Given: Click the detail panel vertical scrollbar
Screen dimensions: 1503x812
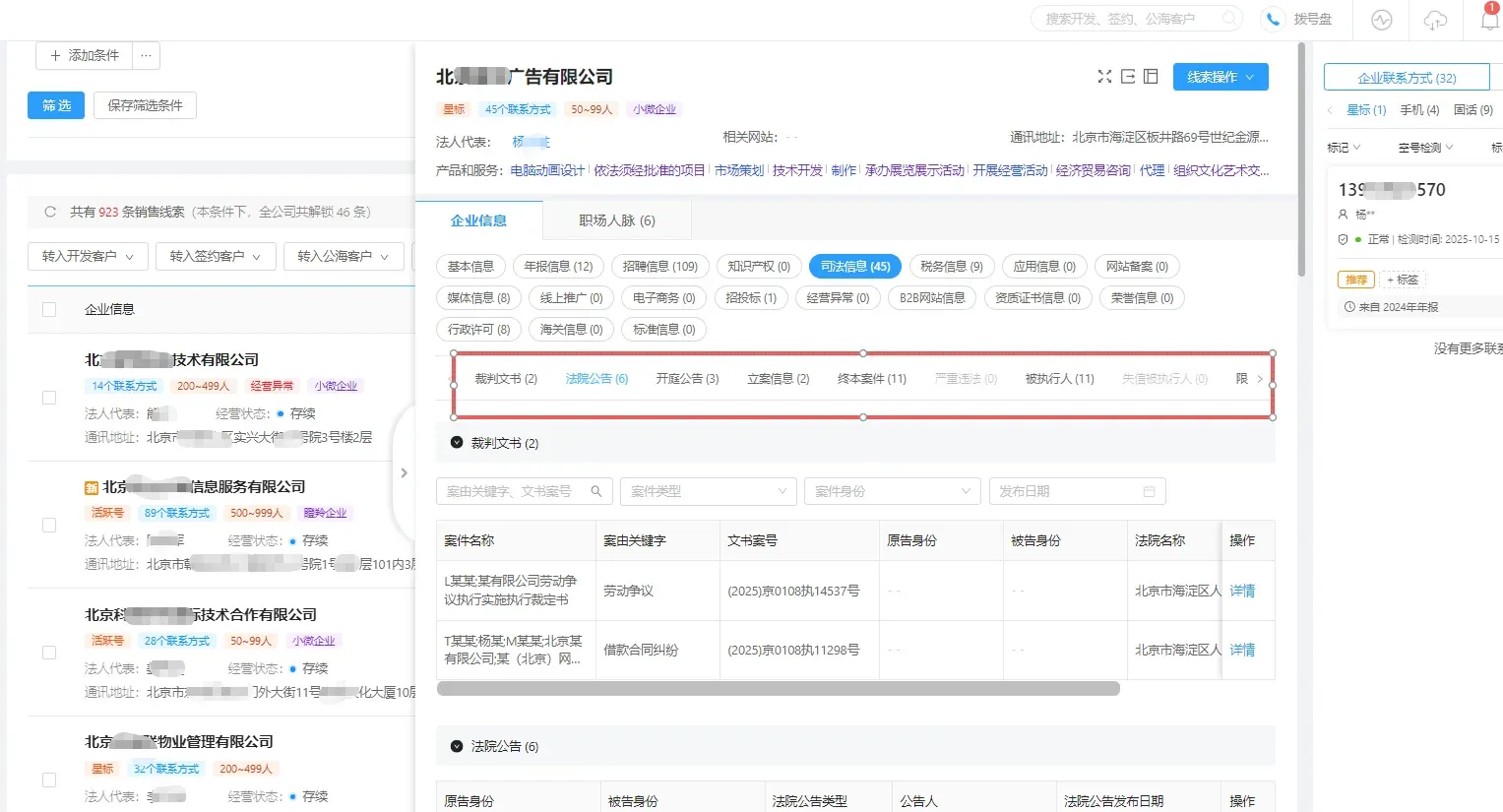Looking at the screenshot, I should (1301, 161).
